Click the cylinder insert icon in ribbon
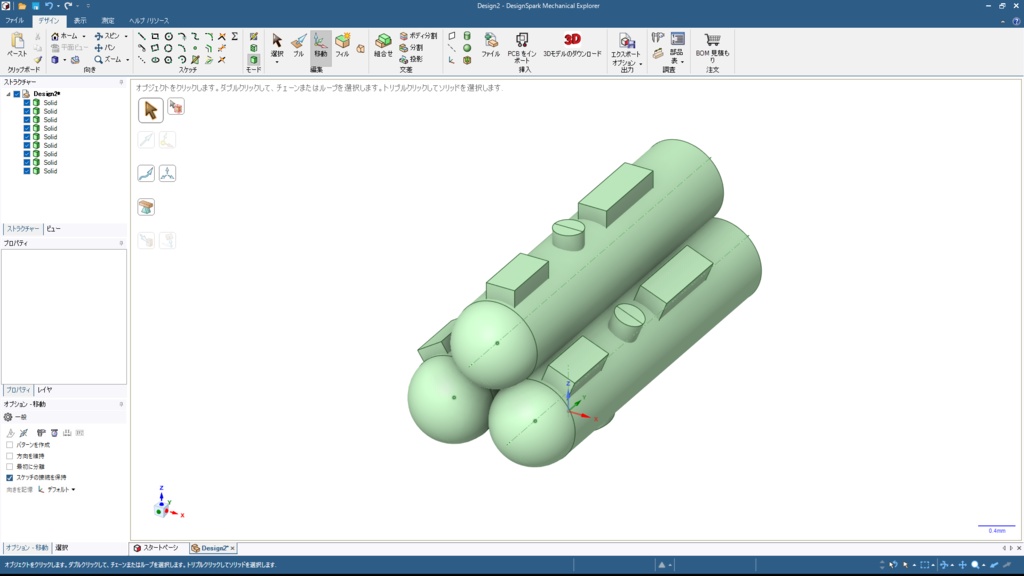Screen dimensions: 1024x576 pyautogui.click(x=467, y=36)
